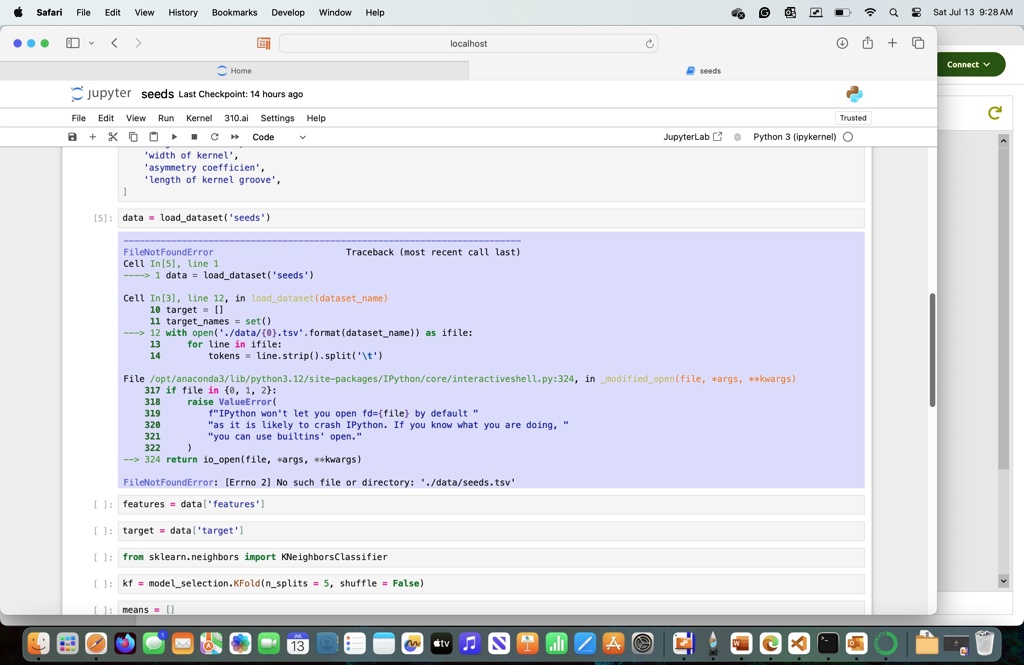Click the localhost address bar
This screenshot has height=665, width=1024.
pyautogui.click(x=468, y=43)
